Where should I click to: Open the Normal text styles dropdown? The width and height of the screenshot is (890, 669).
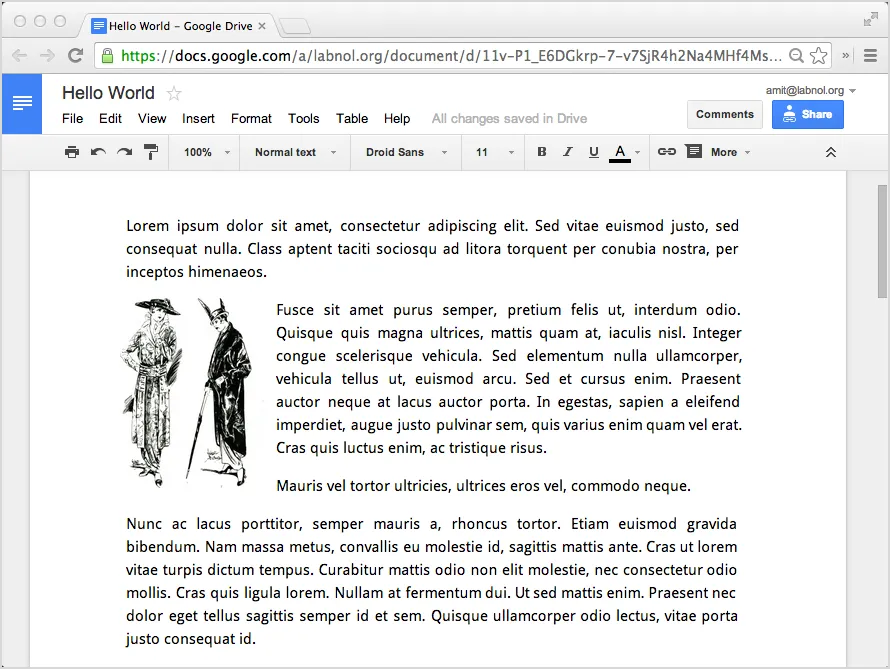click(x=293, y=152)
